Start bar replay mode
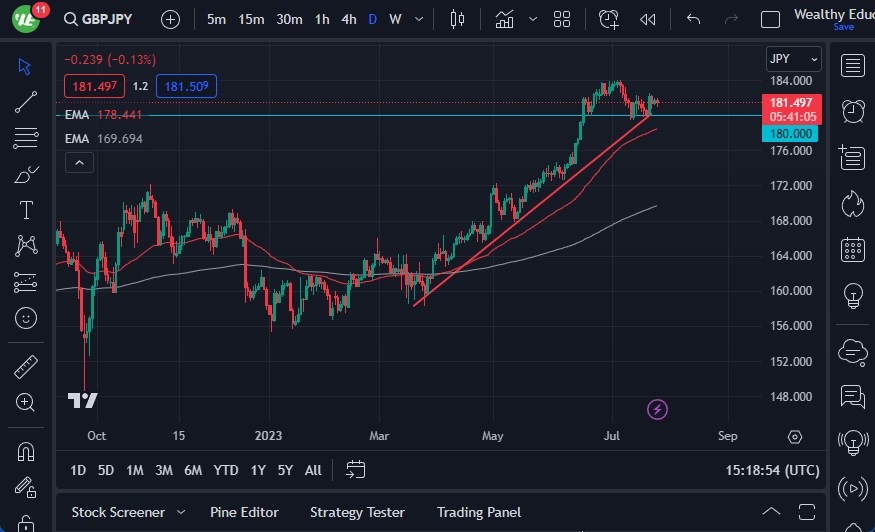The width and height of the screenshot is (875, 532). pos(648,19)
